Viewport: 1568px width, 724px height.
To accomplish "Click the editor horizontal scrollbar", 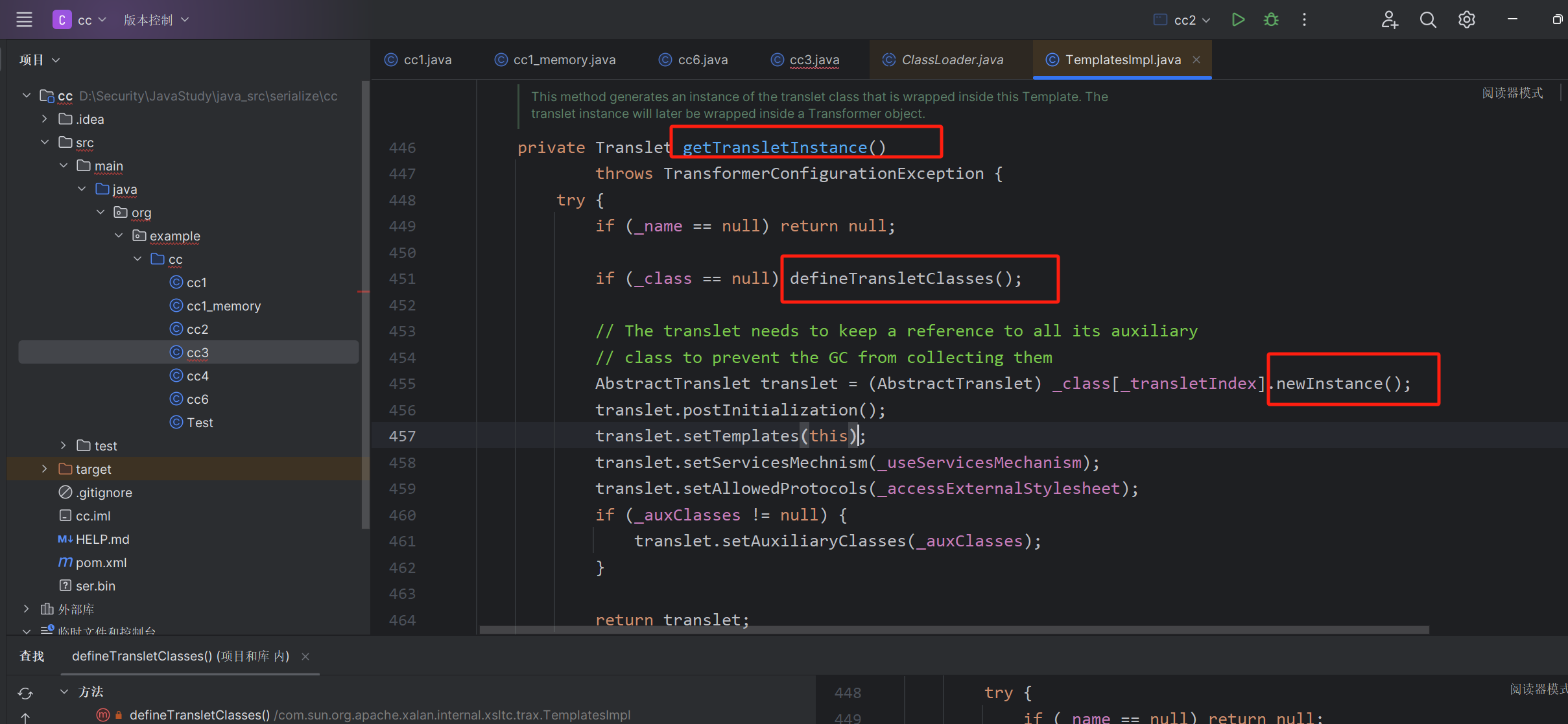I will (953, 630).
